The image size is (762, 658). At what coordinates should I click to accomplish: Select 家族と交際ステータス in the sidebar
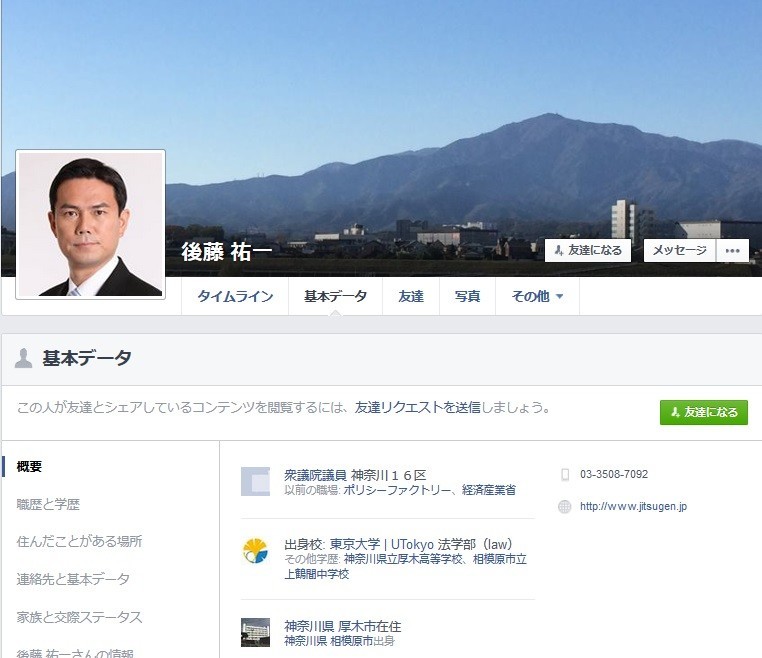click(79, 617)
